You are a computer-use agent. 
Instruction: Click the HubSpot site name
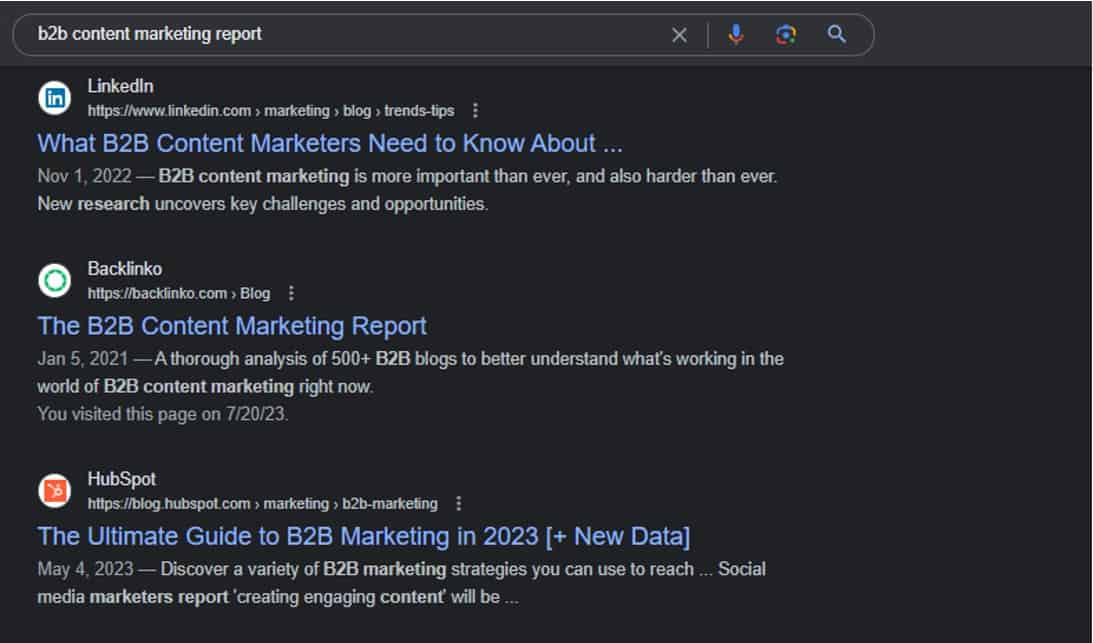[x=122, y=479]
